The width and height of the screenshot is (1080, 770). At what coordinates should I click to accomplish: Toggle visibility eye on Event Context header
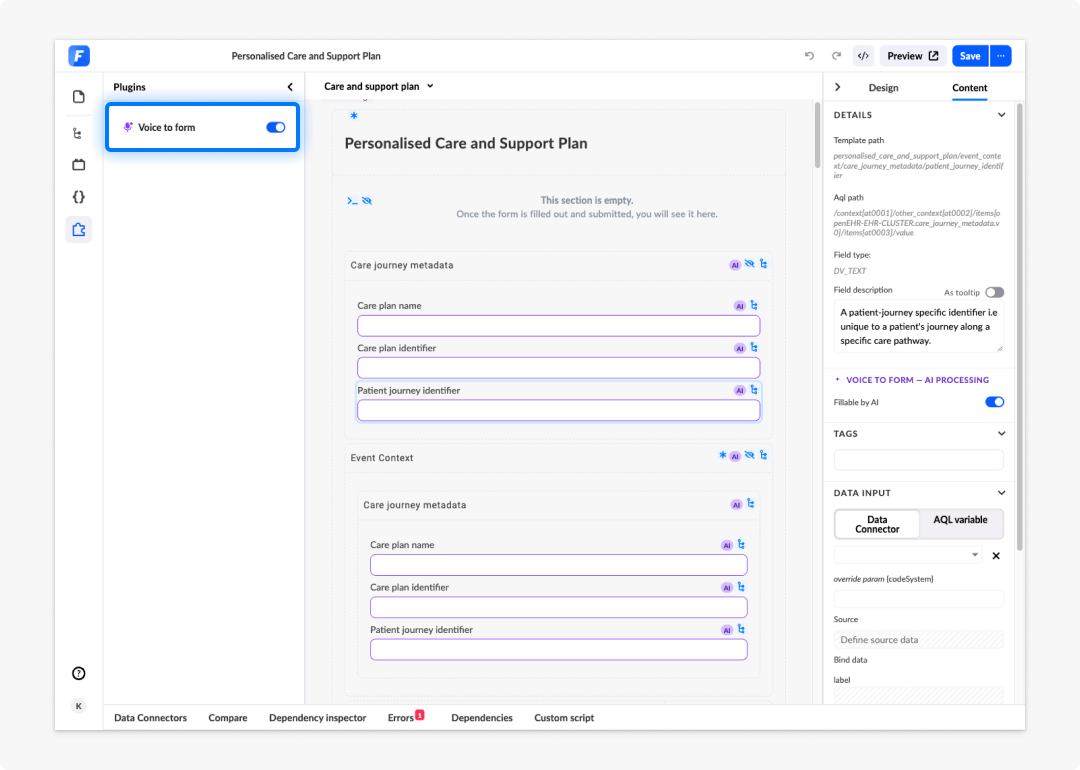749,455
